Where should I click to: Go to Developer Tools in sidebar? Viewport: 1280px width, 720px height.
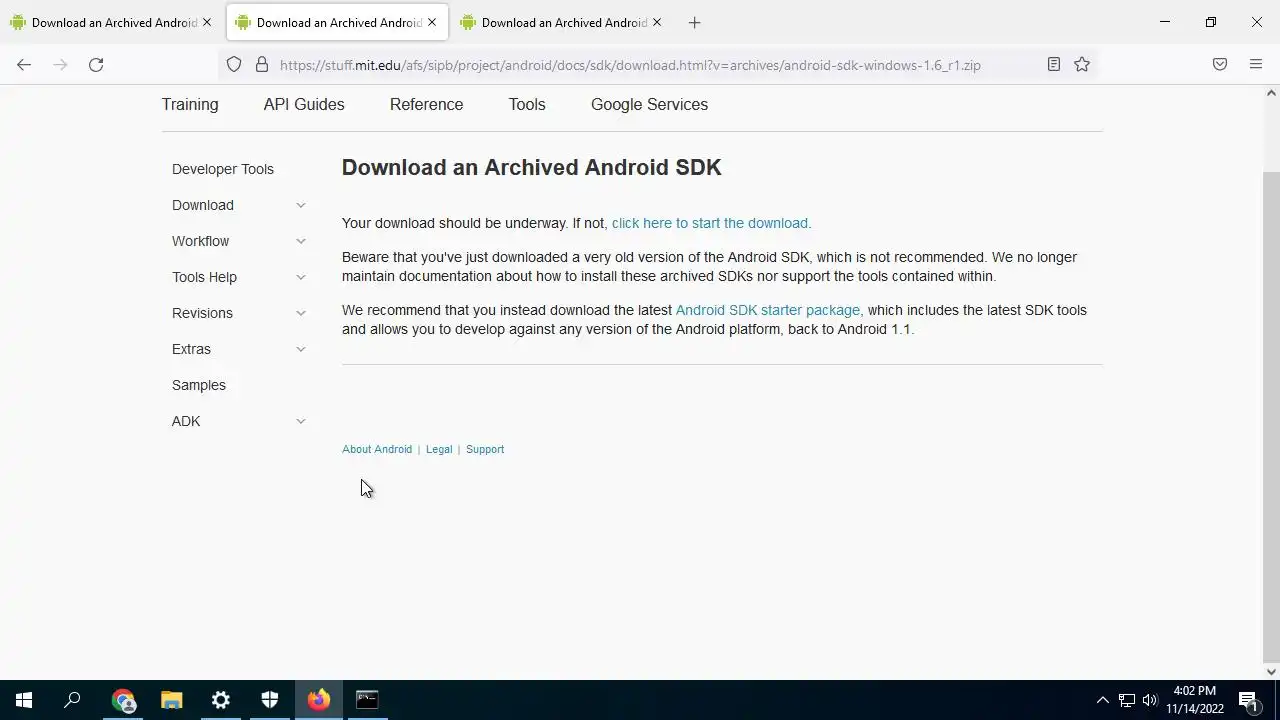[223, 169]
